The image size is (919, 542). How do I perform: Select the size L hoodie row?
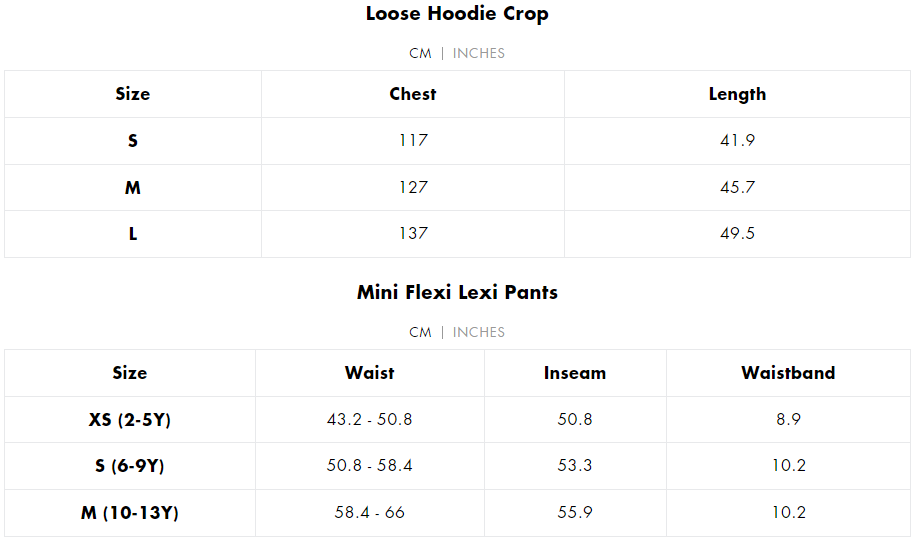457,234
